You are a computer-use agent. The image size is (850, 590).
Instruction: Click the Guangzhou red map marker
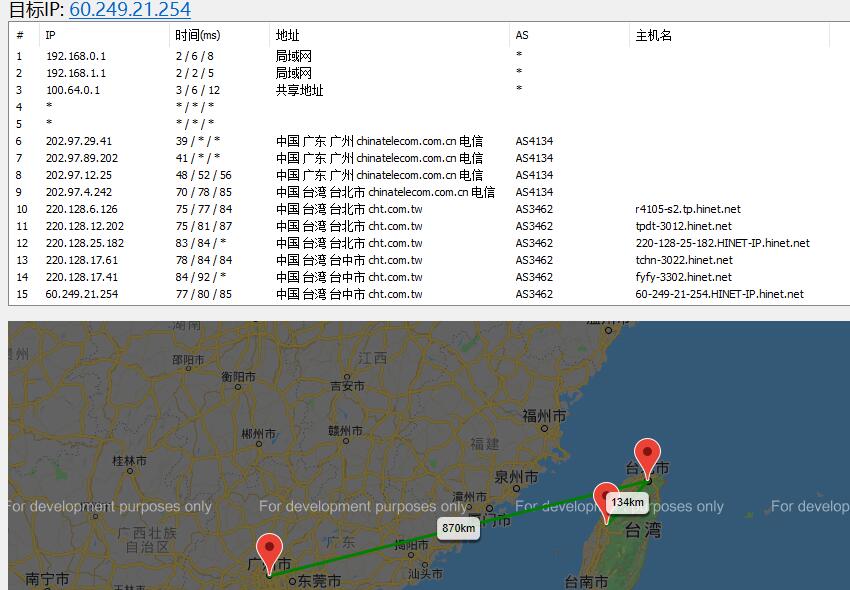point(269,552)
